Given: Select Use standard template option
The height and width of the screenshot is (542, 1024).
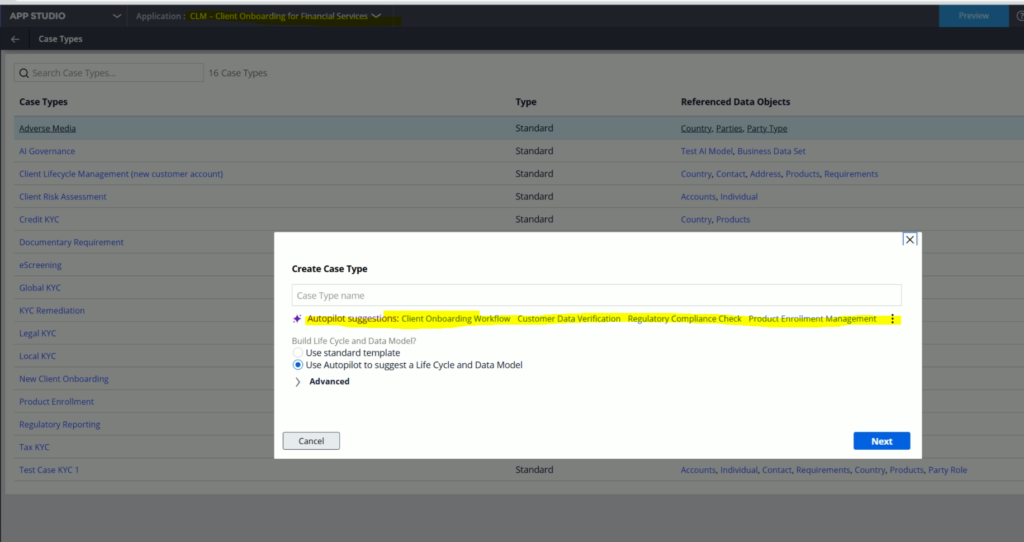Looking at the screenshot, I should [x=298, y=353].
